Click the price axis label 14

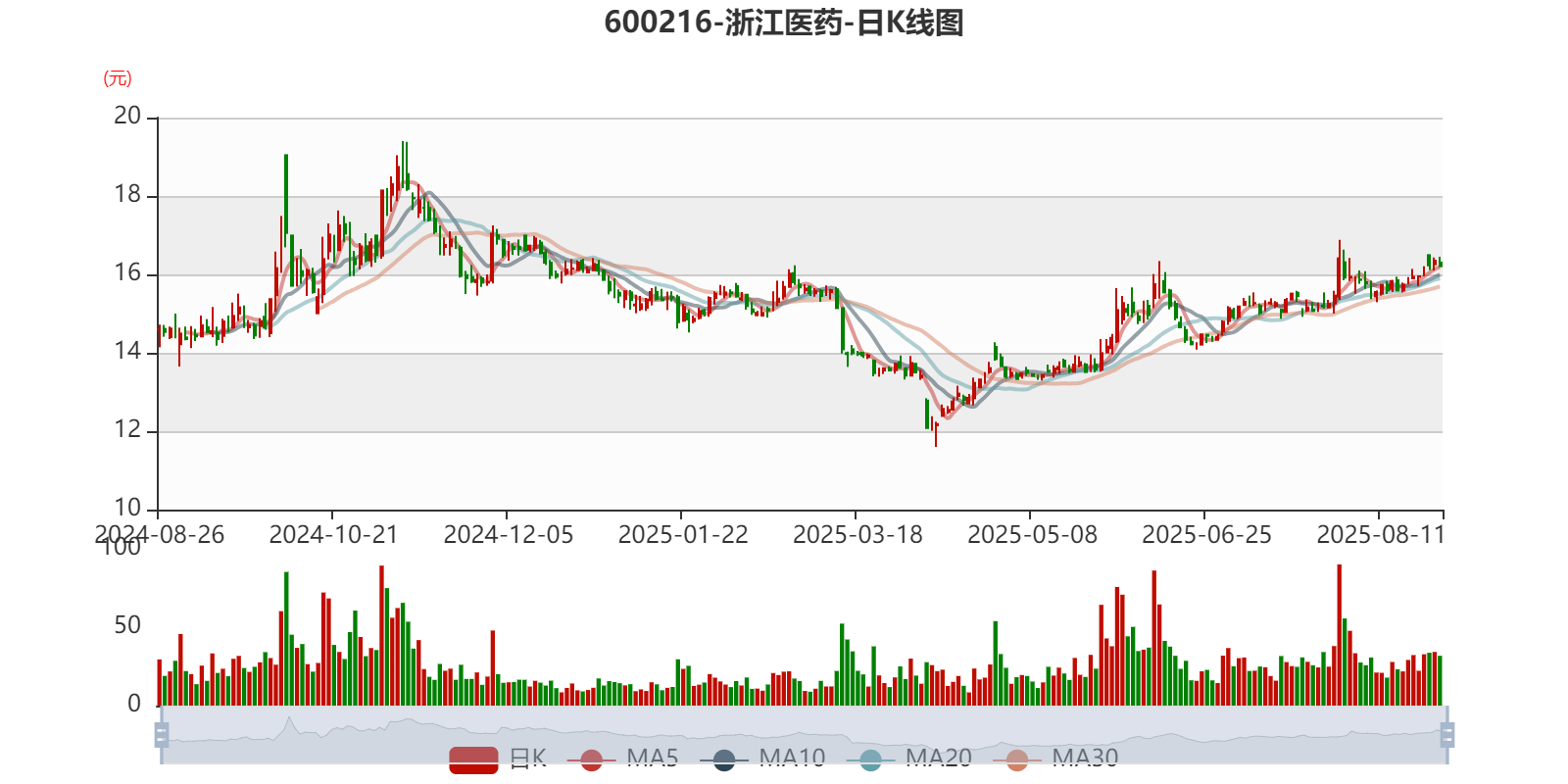pos(127,352)
